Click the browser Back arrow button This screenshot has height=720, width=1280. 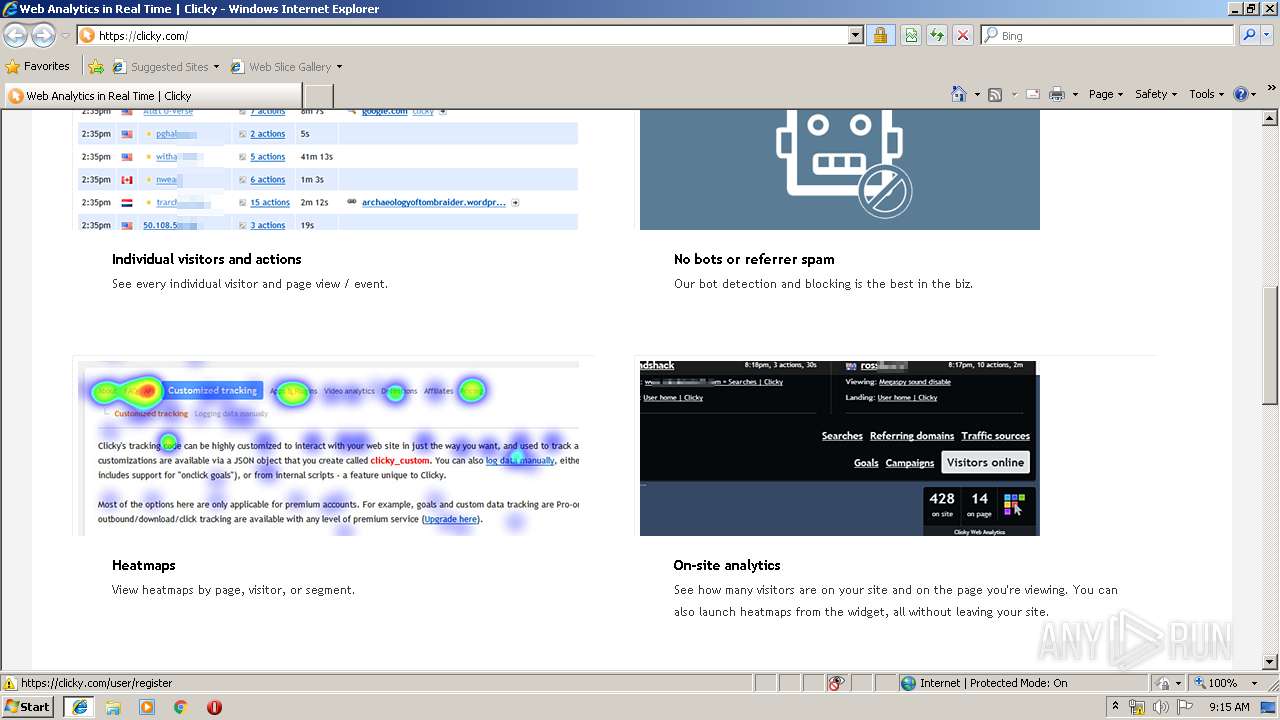15,36
